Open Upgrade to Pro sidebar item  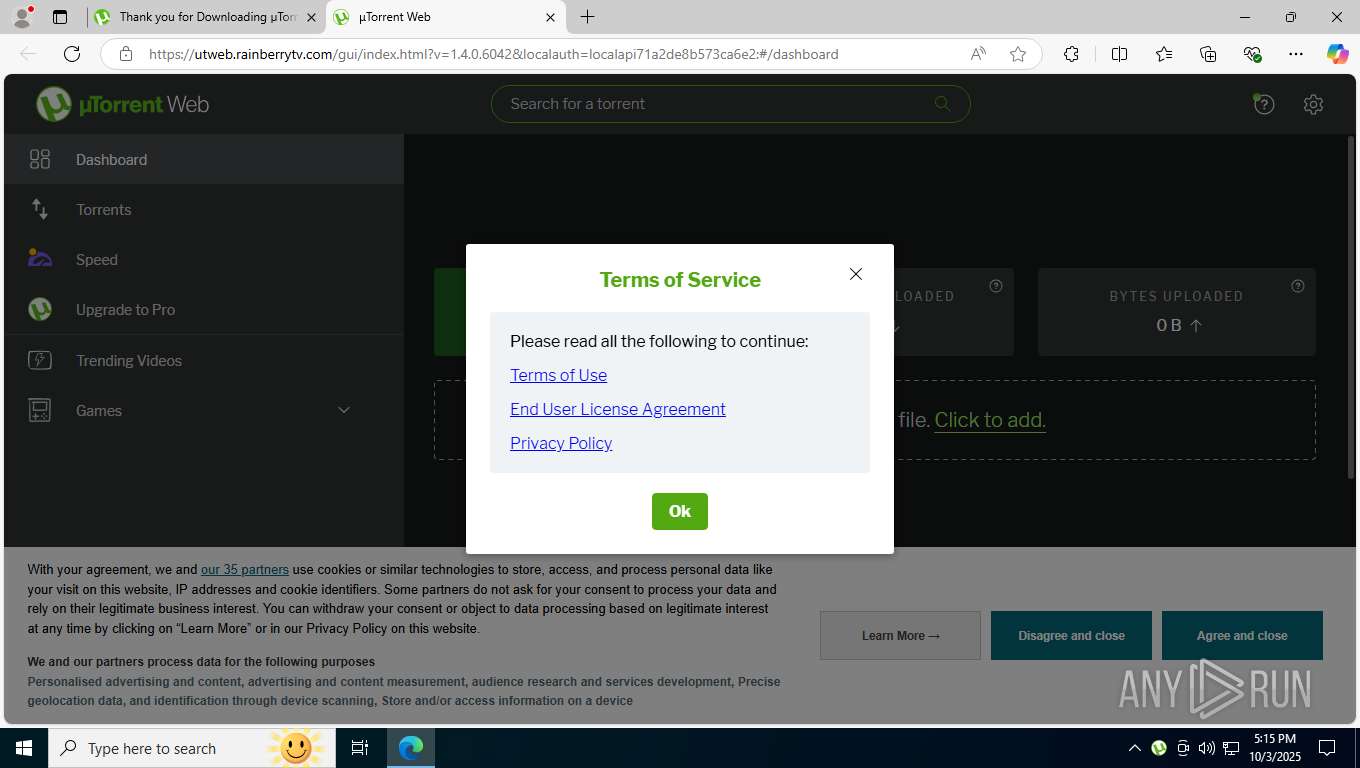pyautogui.click(x=204, y=309)
